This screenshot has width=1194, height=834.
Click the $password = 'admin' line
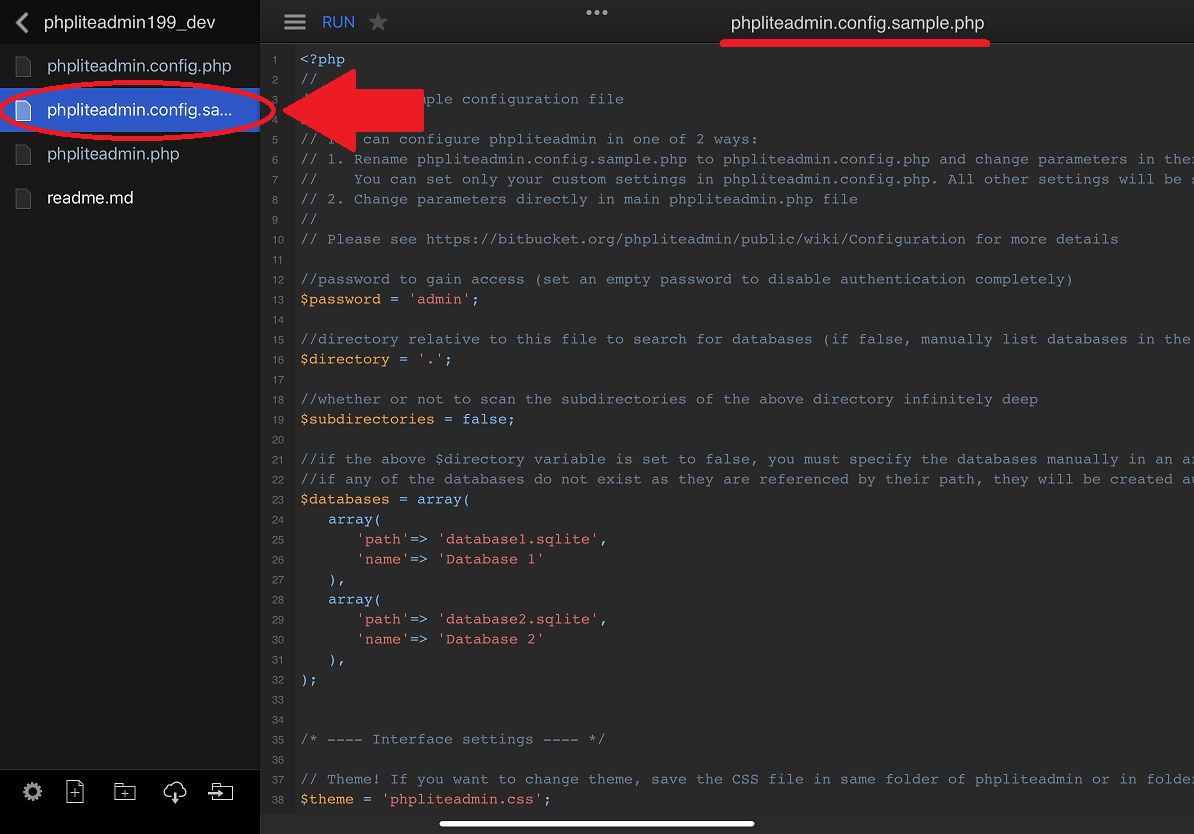389,299
